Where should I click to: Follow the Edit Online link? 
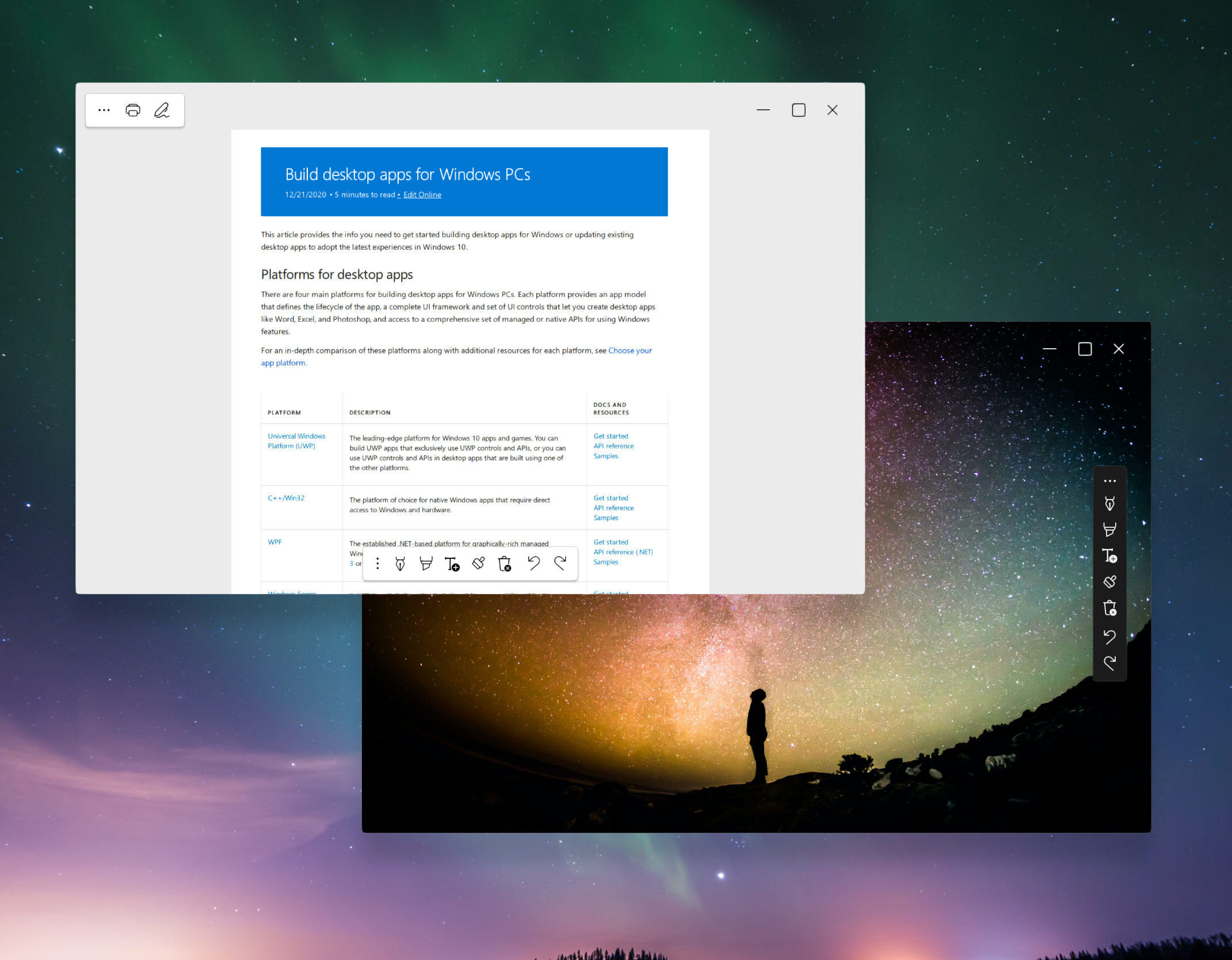click(422, 195)
